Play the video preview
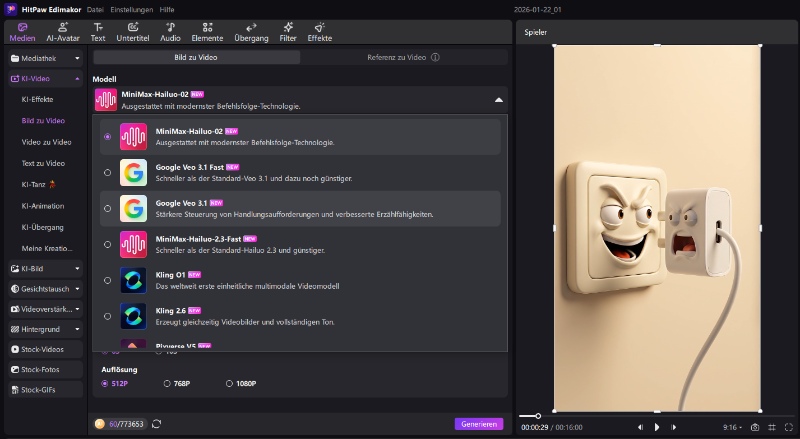 click(x=657, y=427)
